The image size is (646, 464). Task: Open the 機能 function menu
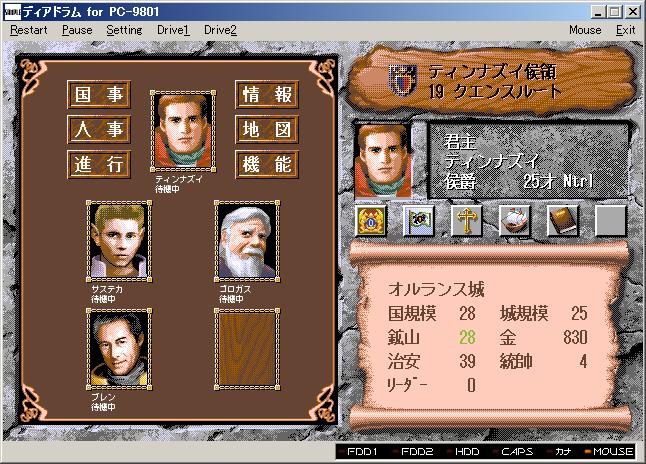point(267,164)
